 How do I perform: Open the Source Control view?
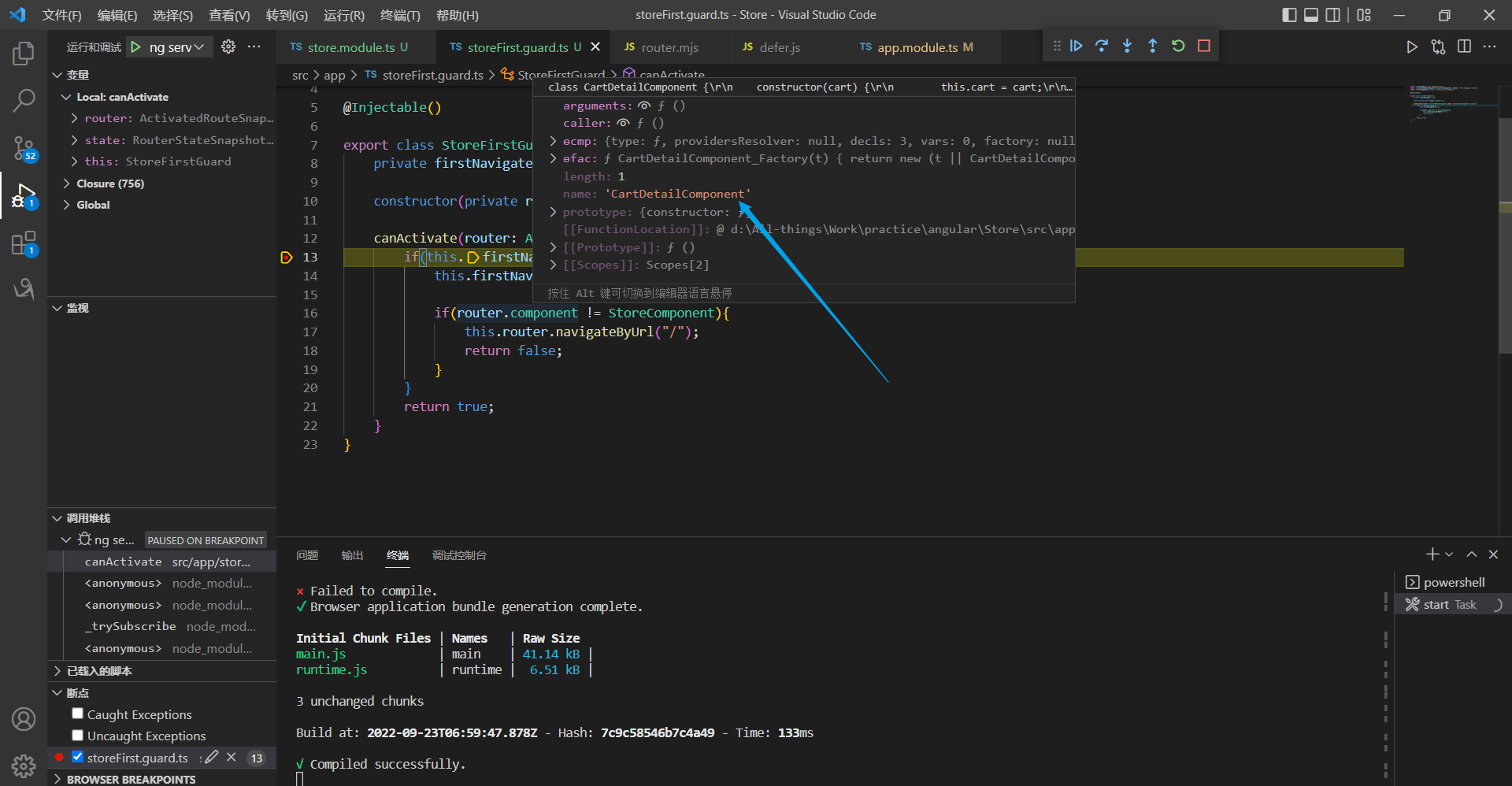click(24, 147)
